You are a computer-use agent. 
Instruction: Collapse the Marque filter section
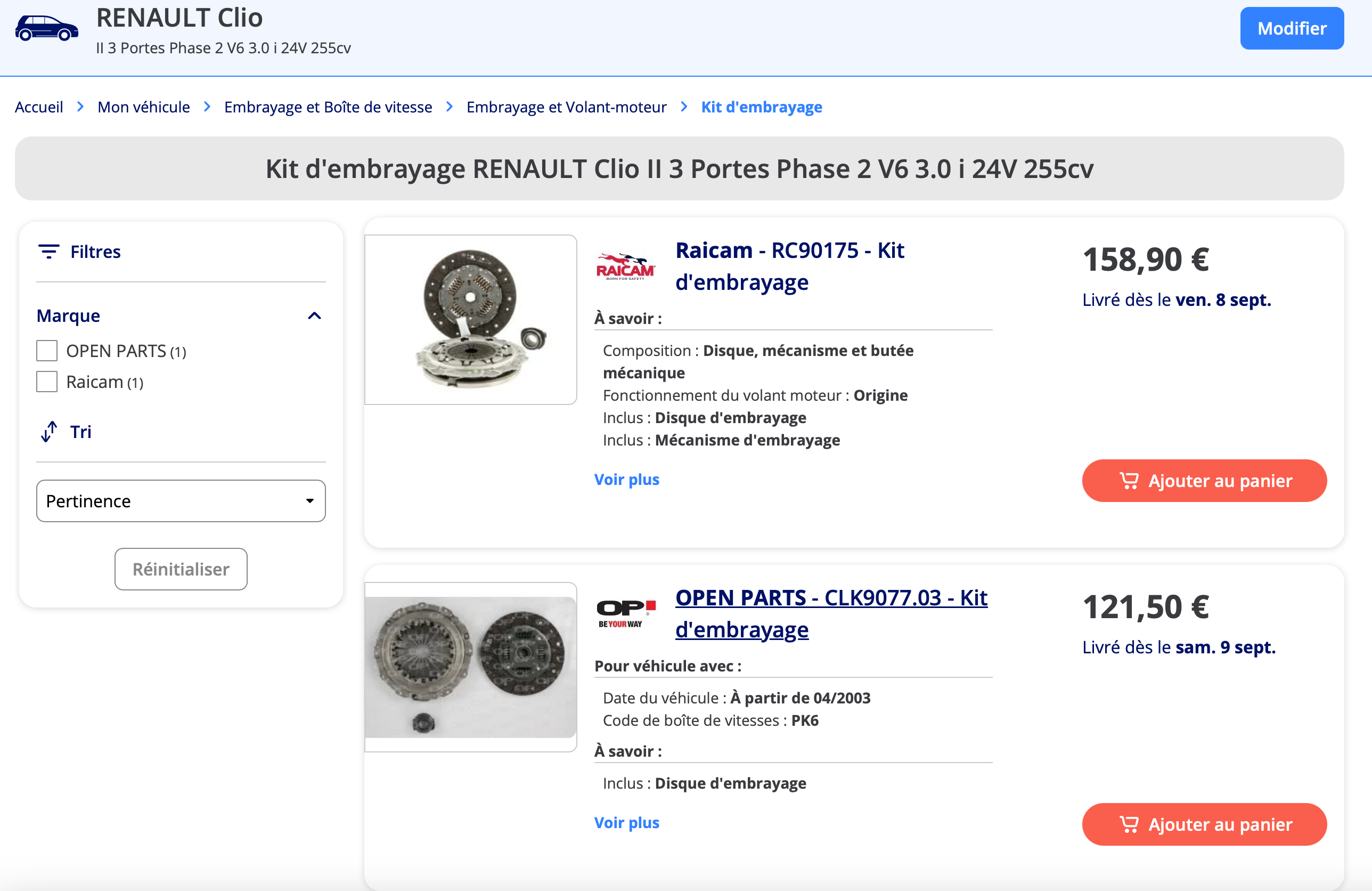point(314,315)
